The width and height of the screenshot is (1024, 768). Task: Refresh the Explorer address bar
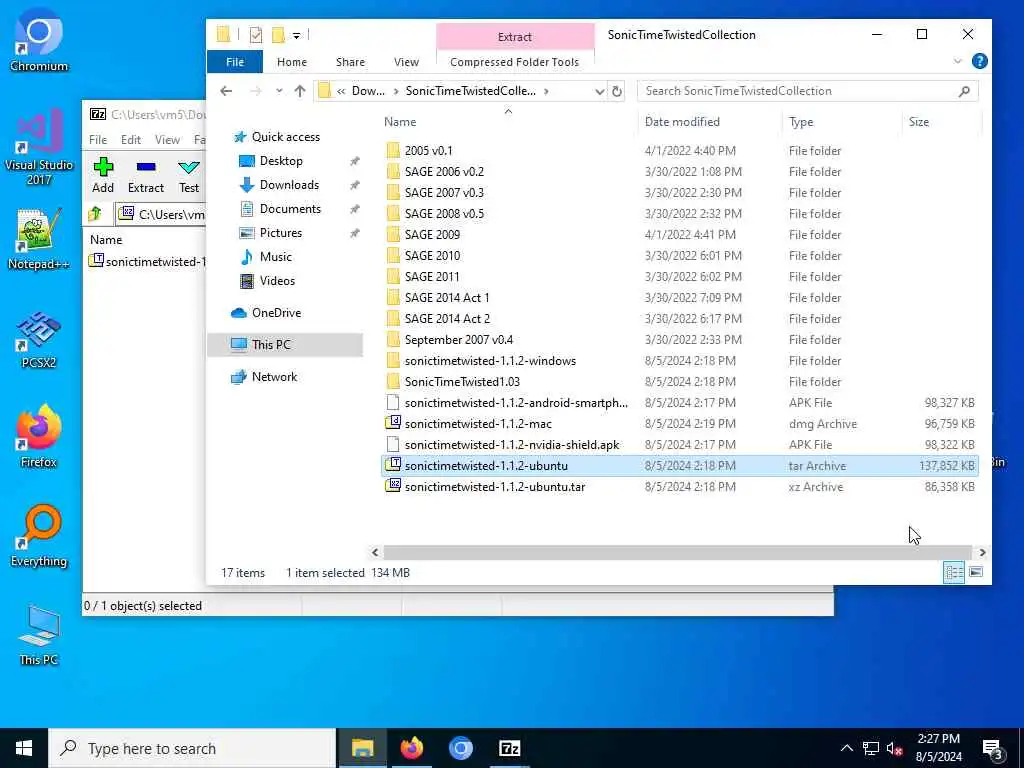click(x=616, y=91)
